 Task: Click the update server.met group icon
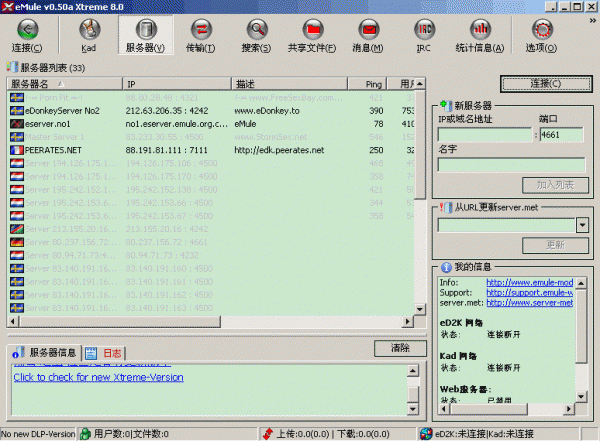[x=445, y=207]
